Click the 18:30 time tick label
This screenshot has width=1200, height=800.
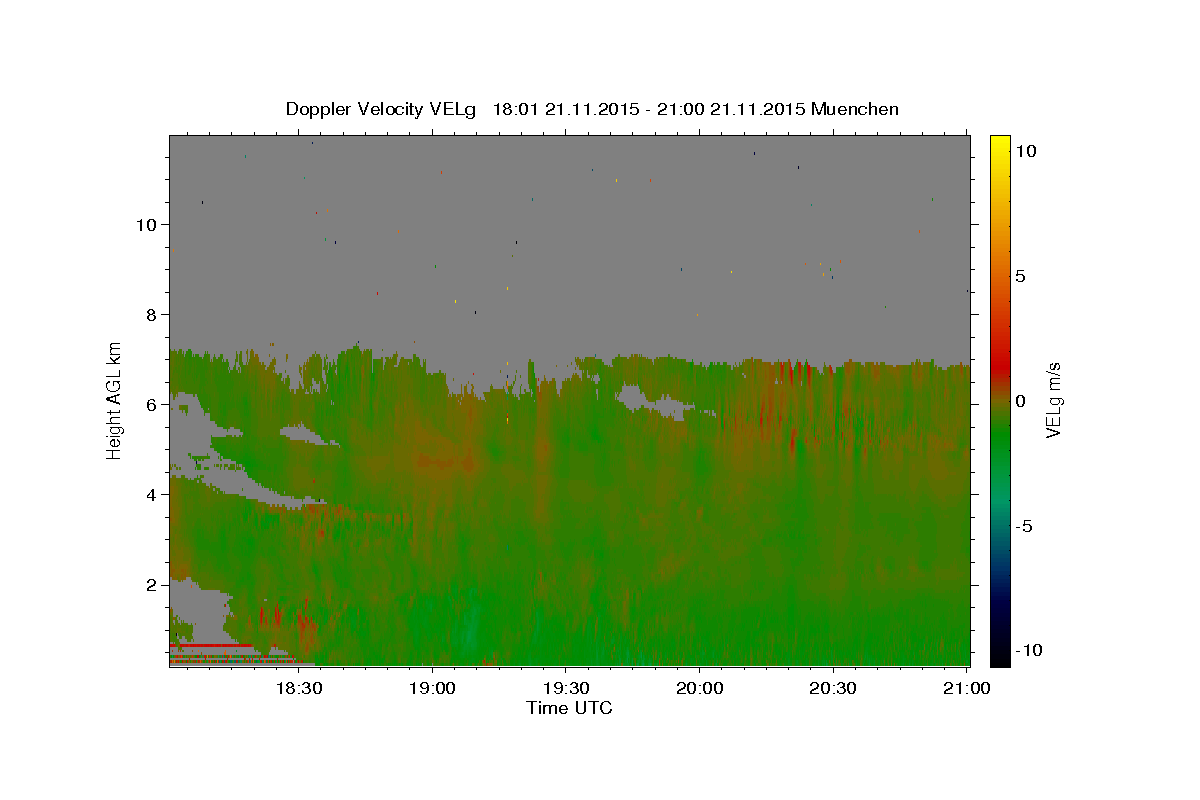point(298,689)
